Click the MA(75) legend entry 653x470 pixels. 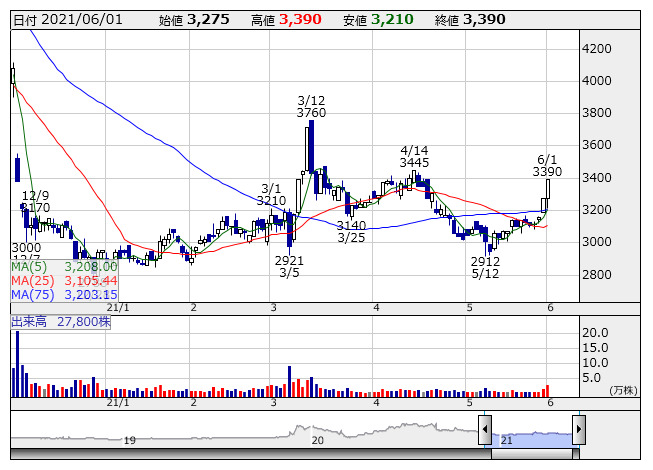pos(64,294)
